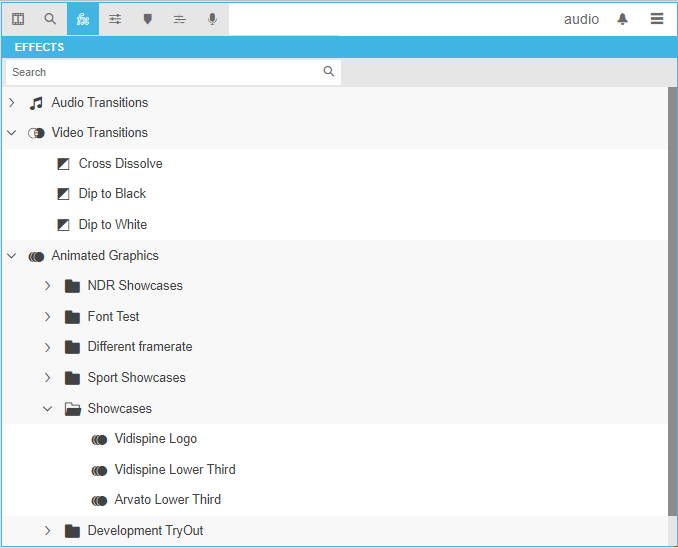This screenshot has height=548, width=678.
Task: Select the Cross Dissolve transition
Action: (x=120, y=164)
